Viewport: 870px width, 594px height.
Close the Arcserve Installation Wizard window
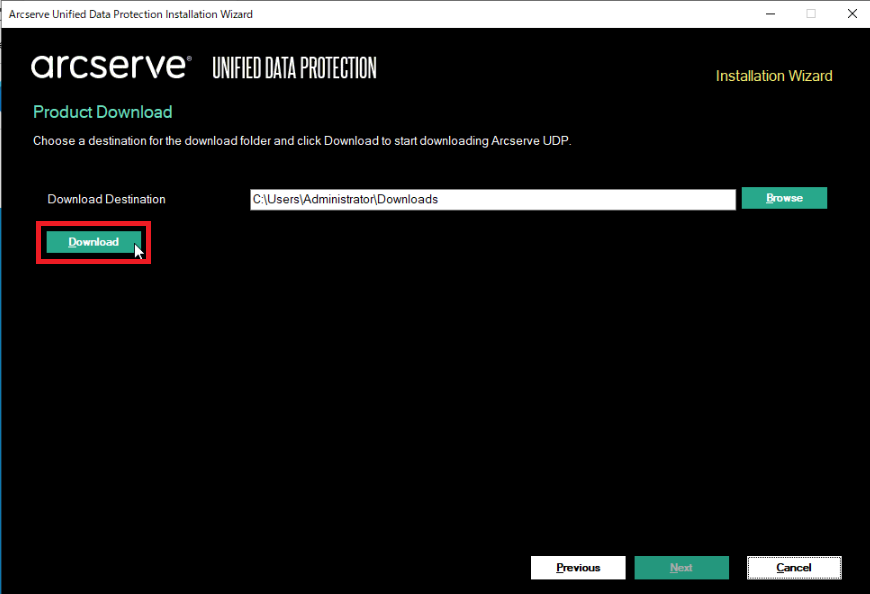point(852,14)
